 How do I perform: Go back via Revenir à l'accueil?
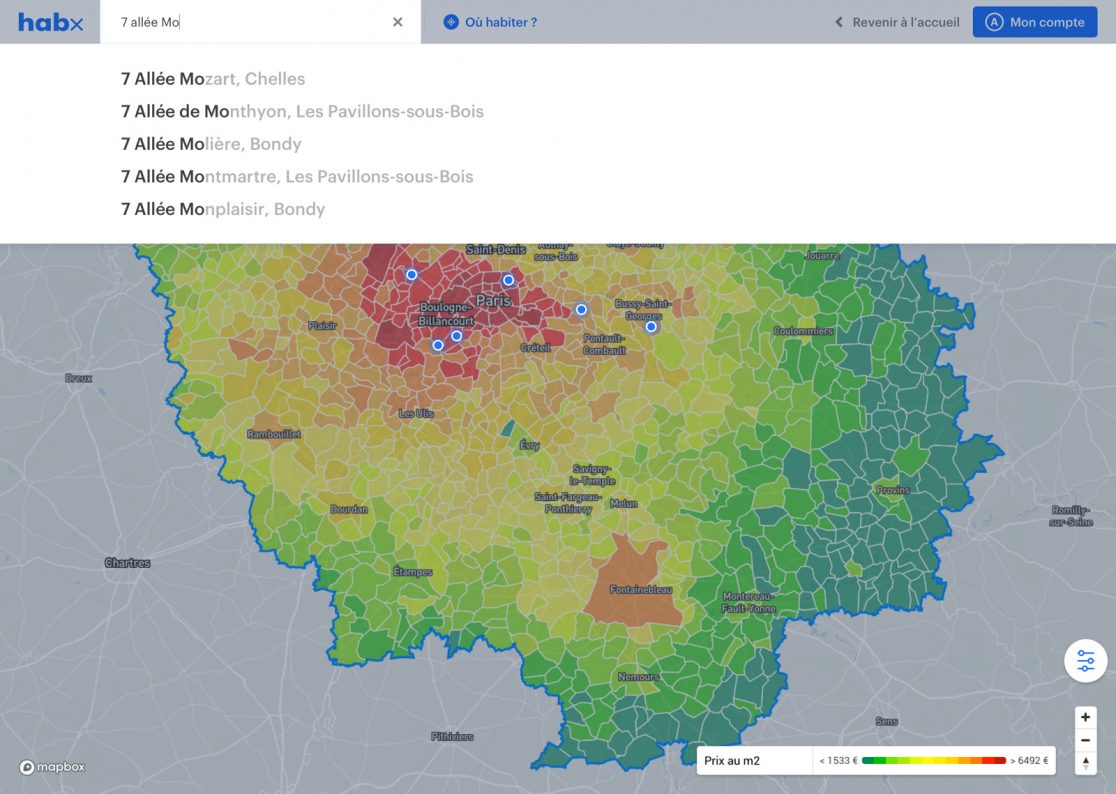[897, 22]
